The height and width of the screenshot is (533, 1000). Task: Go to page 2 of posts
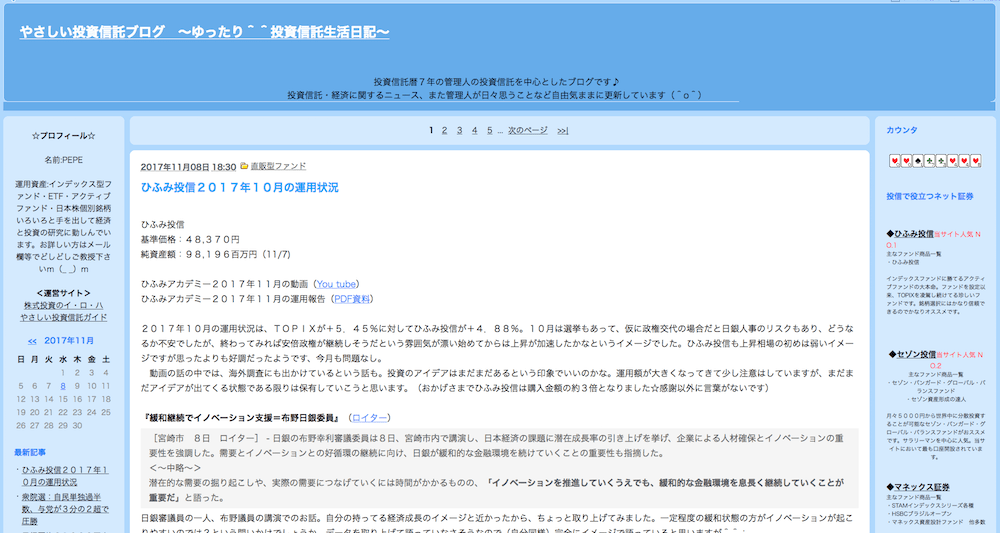[446, 131]
